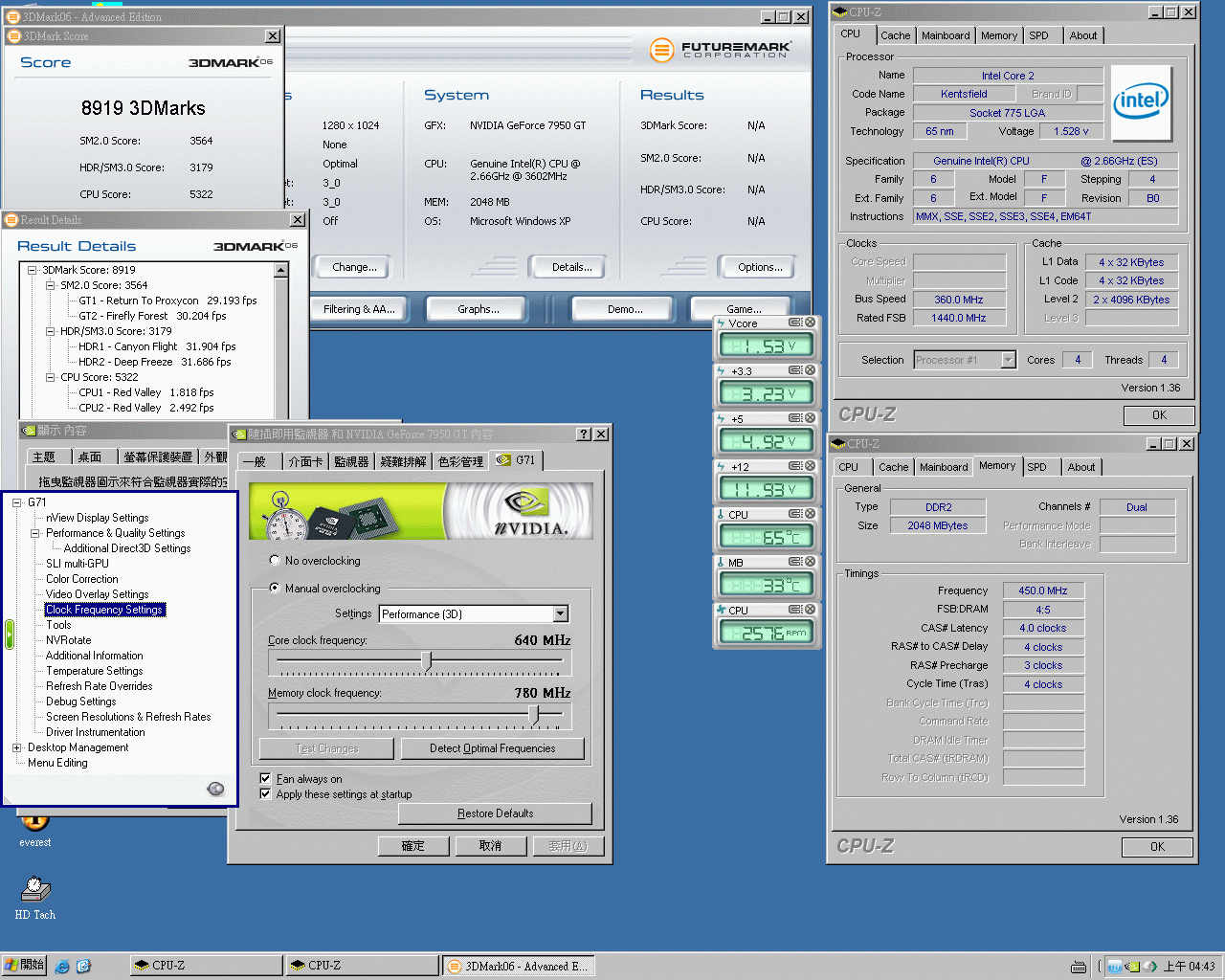Click the Options... button under Results
The image size is (1225, 980).
pos(761,267)
